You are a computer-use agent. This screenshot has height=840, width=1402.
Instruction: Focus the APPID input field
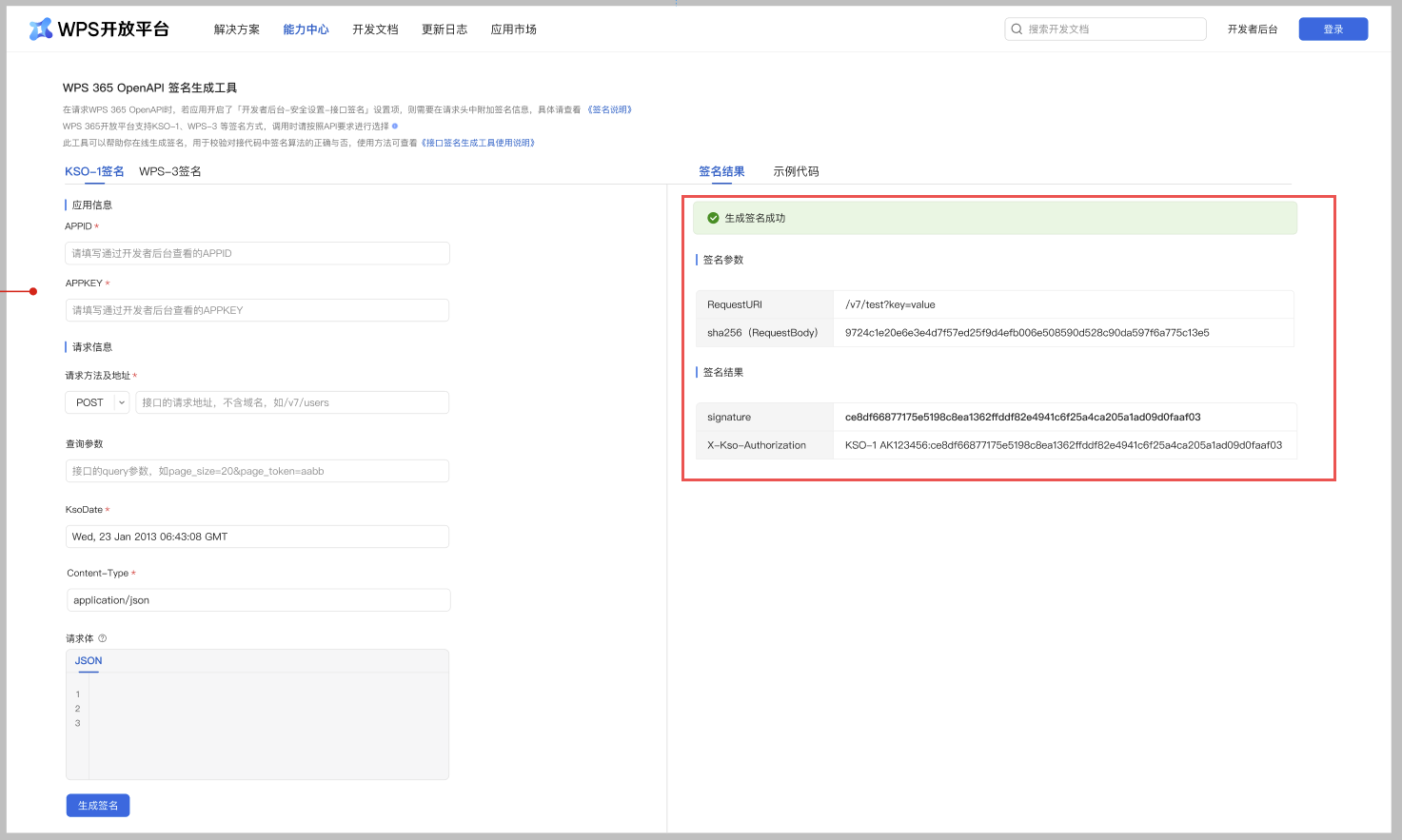[257, 253]
